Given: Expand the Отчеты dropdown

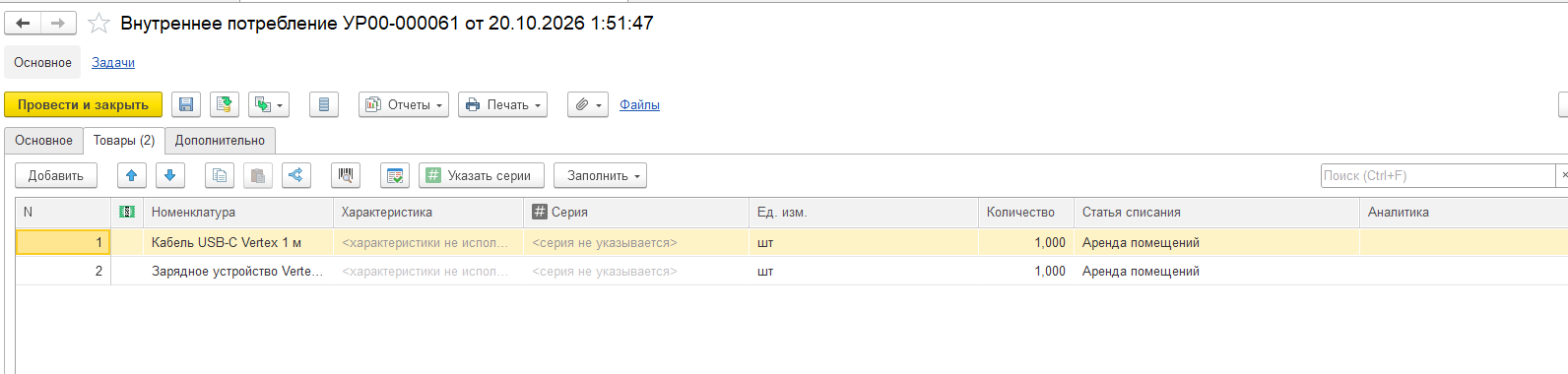Looking at the screenshot, I should (x=404, y=104).
